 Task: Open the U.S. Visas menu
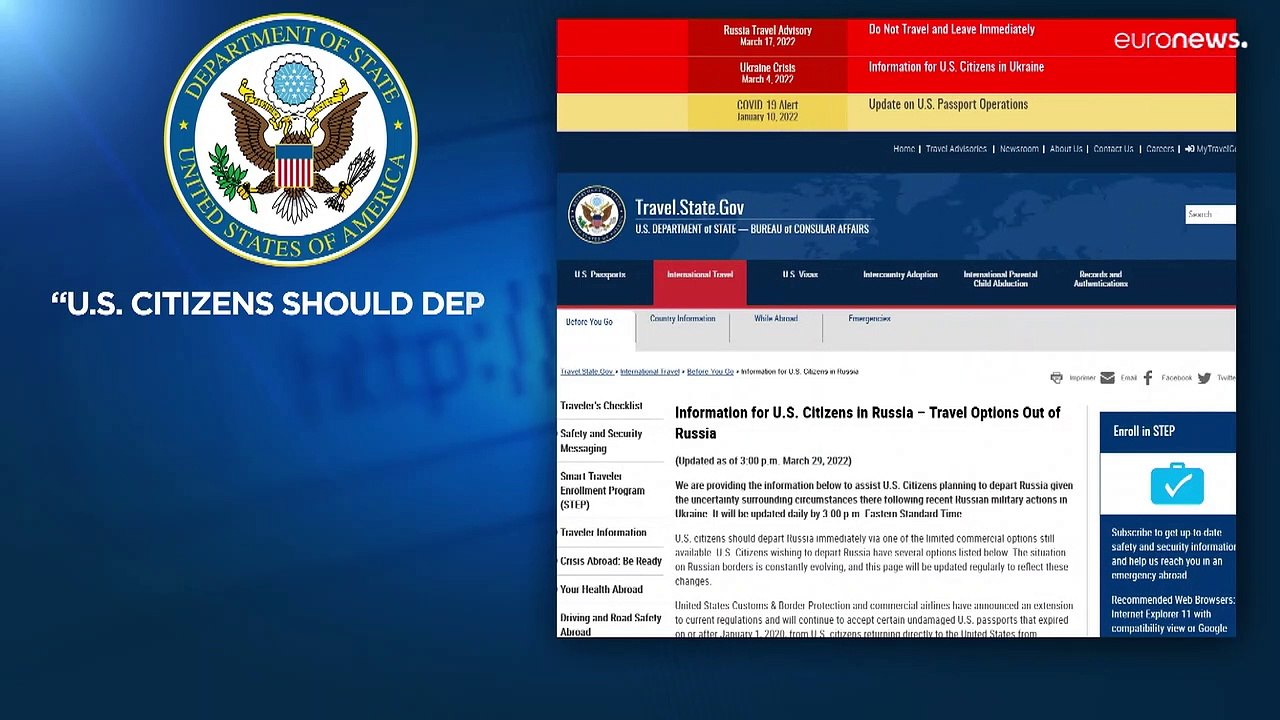[x=800, y=275]
